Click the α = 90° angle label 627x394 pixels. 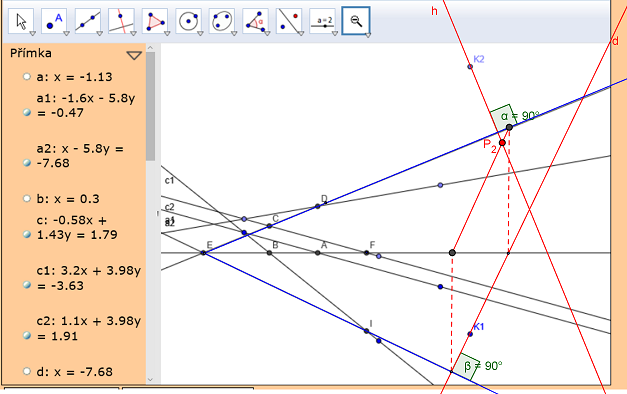click(x=520, y=116)
